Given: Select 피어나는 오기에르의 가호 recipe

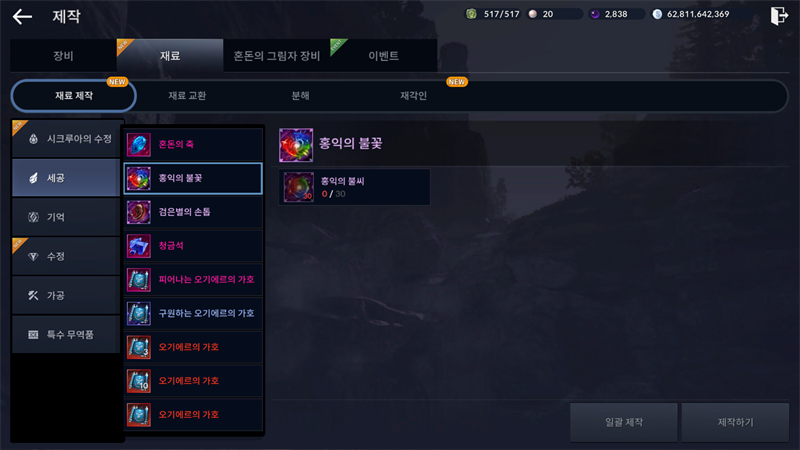Looking at the screenshot, I should 193,280.
